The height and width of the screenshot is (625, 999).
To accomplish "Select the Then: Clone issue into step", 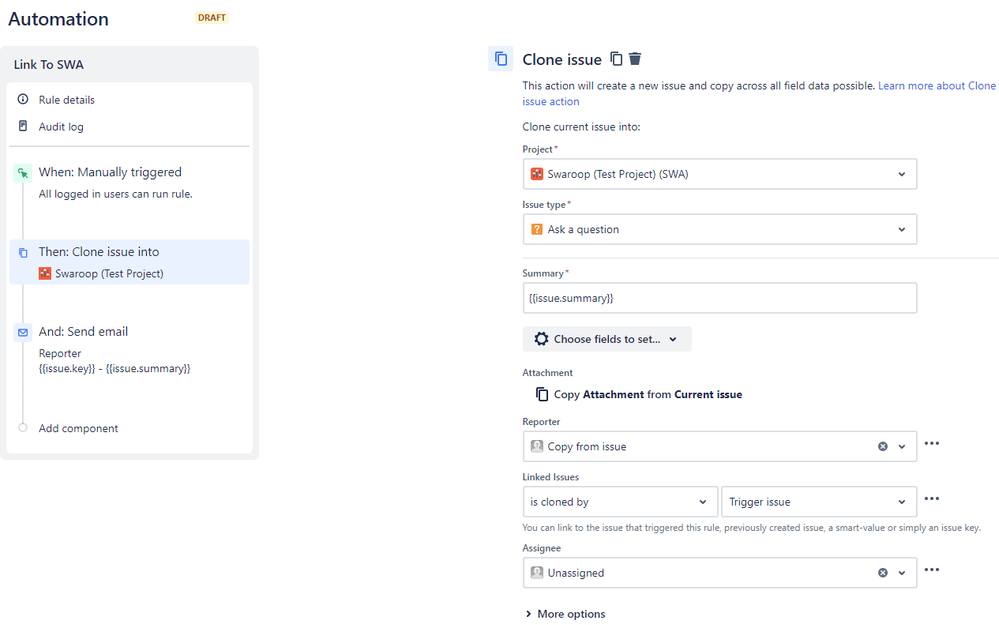I will click(129, 262).
